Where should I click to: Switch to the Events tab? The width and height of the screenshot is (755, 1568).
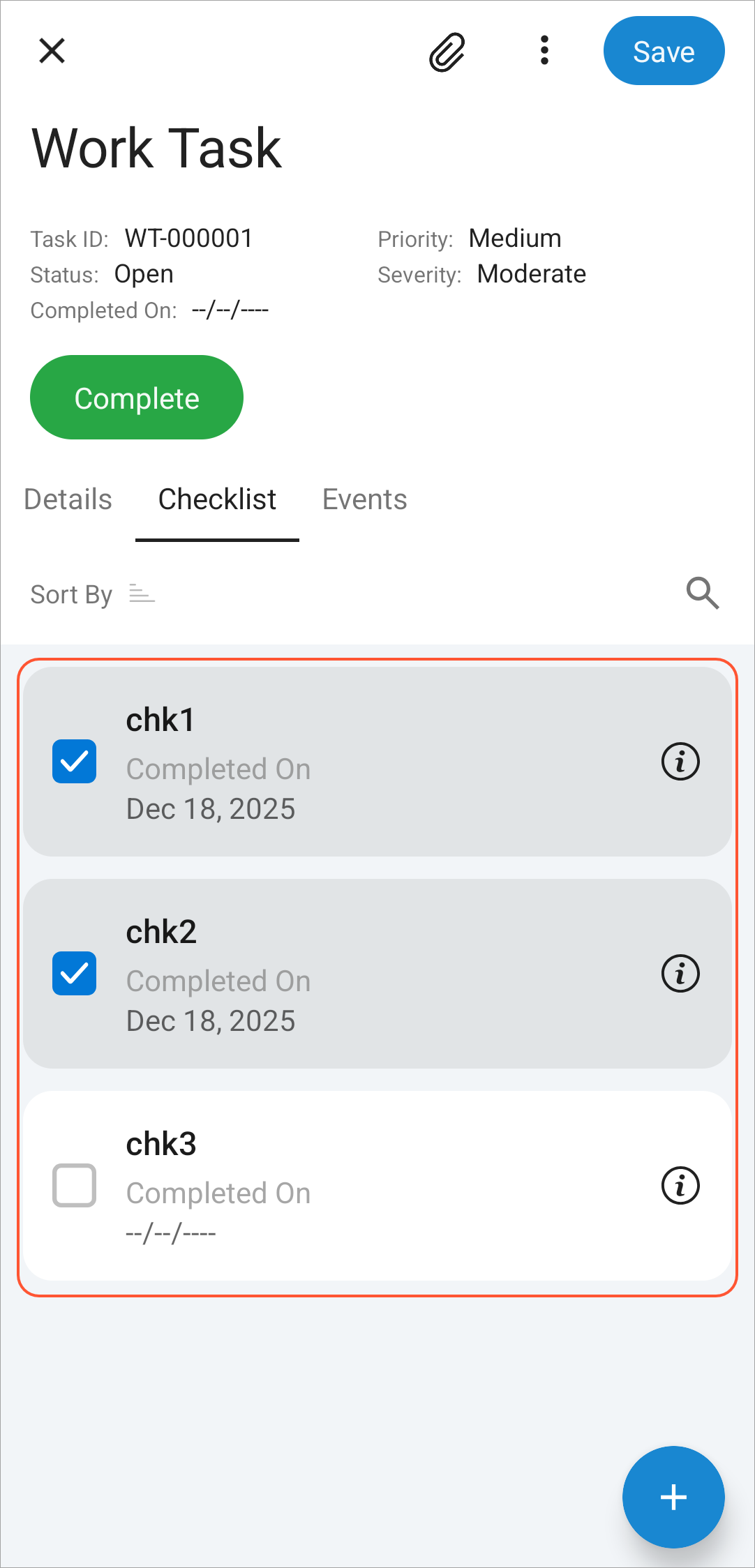[364, 500]
